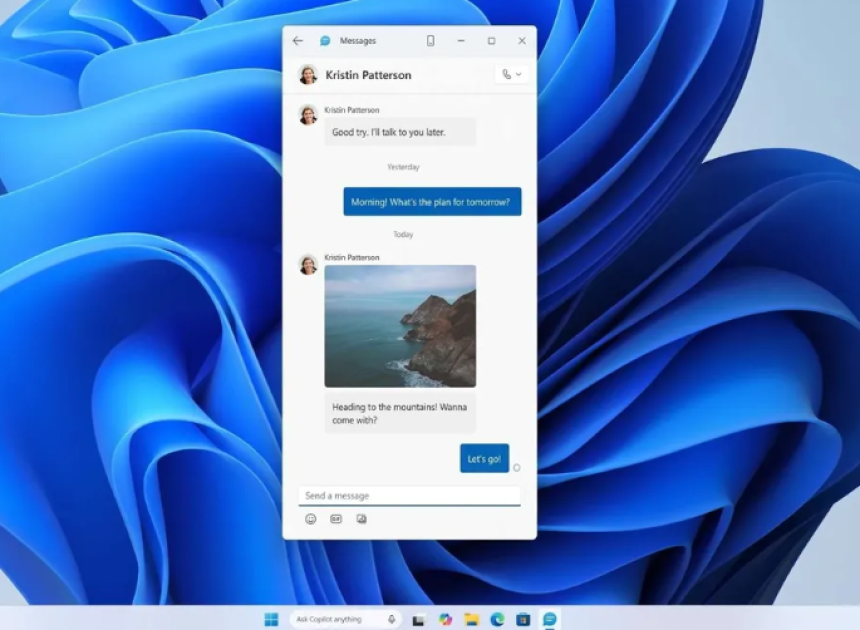Maximize the Messages window
The width and height of the screenshot is (860, 630).
click(x=491, y=41)
